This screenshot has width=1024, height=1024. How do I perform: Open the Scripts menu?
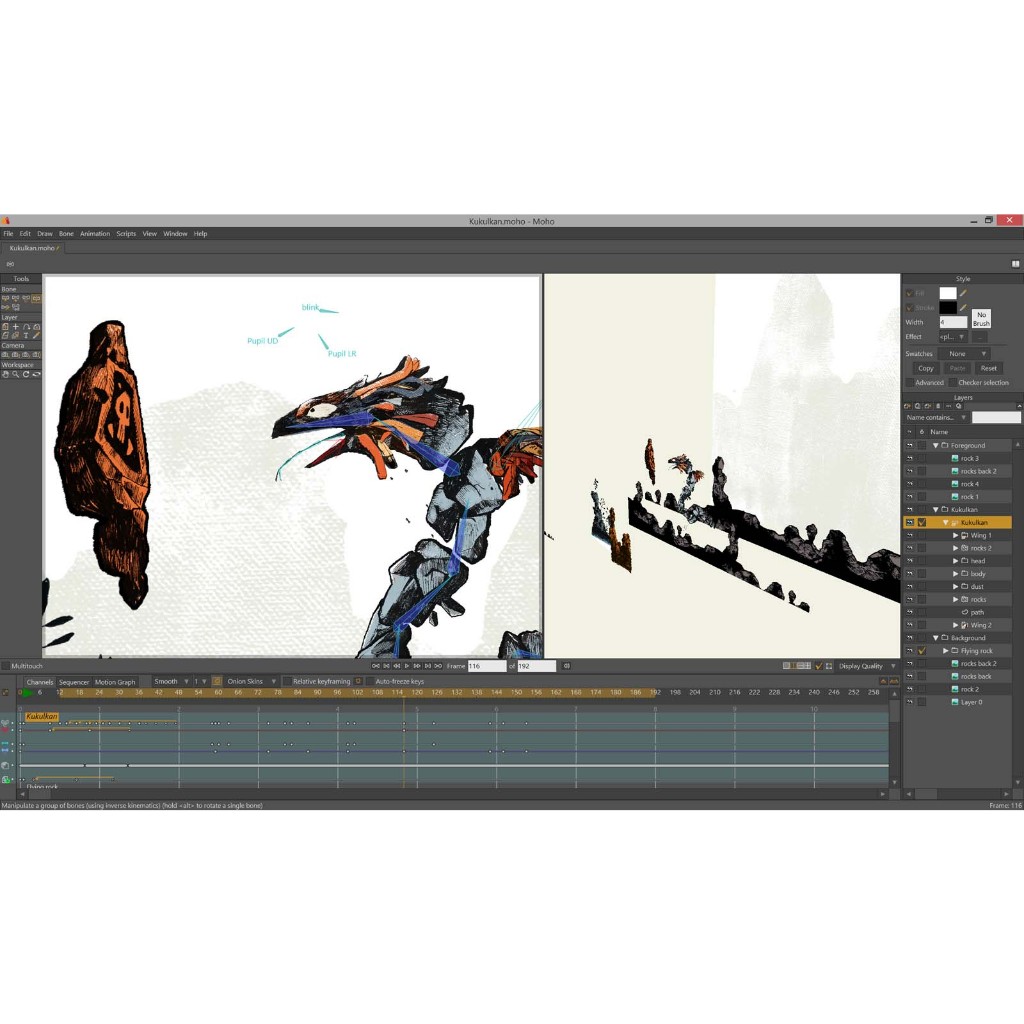[x=126, y=234]
